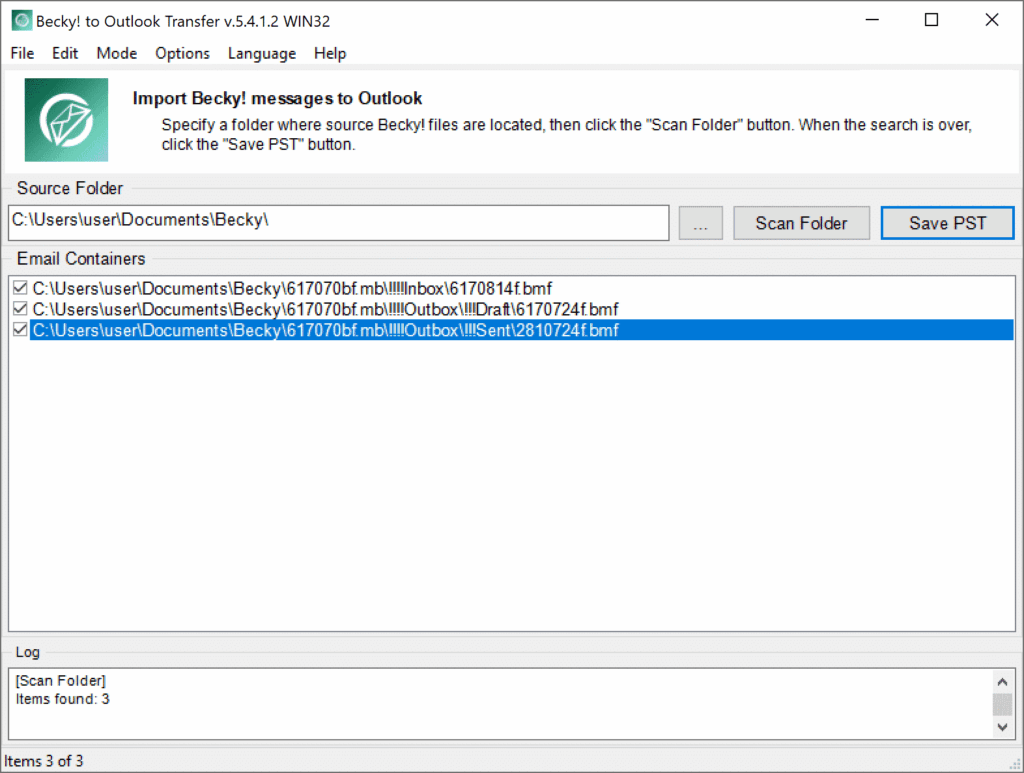
Task: Uncheck the Inbox 6170814f.bmf container checkbox
Action: (20, 288)
